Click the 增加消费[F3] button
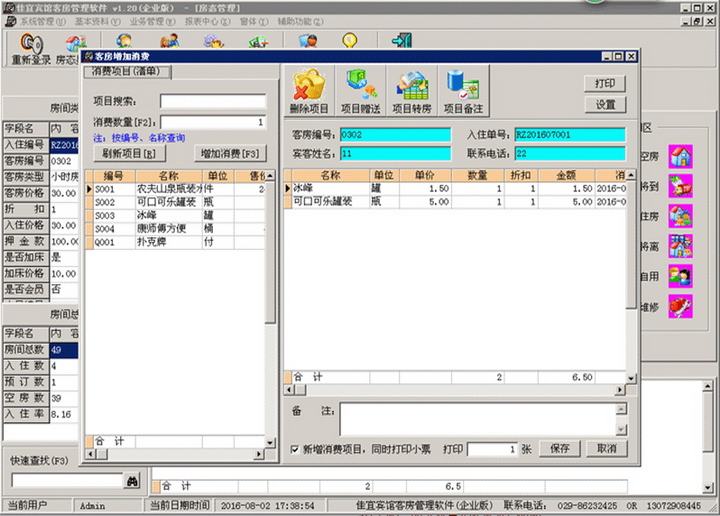 [230, 154]
